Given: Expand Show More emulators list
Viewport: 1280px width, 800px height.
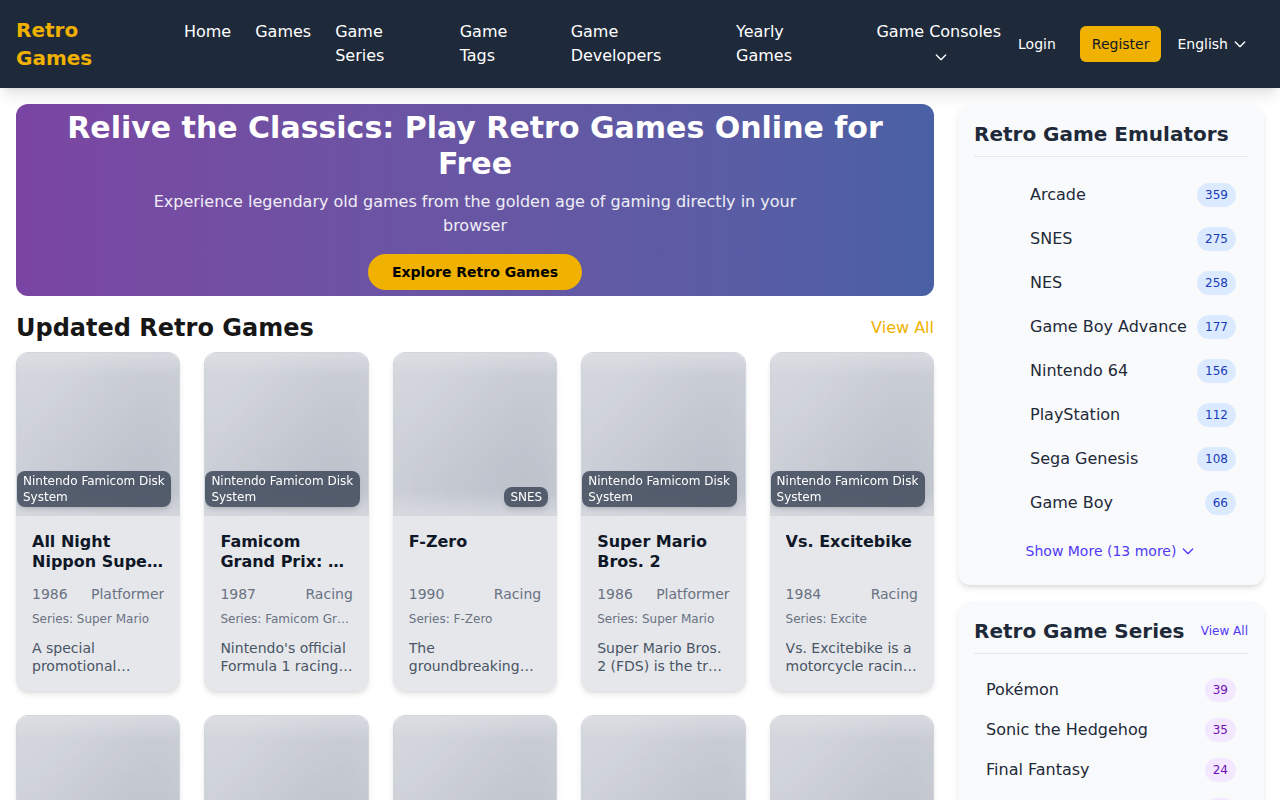Looking at the screenshot, I should coord(1109,551).
